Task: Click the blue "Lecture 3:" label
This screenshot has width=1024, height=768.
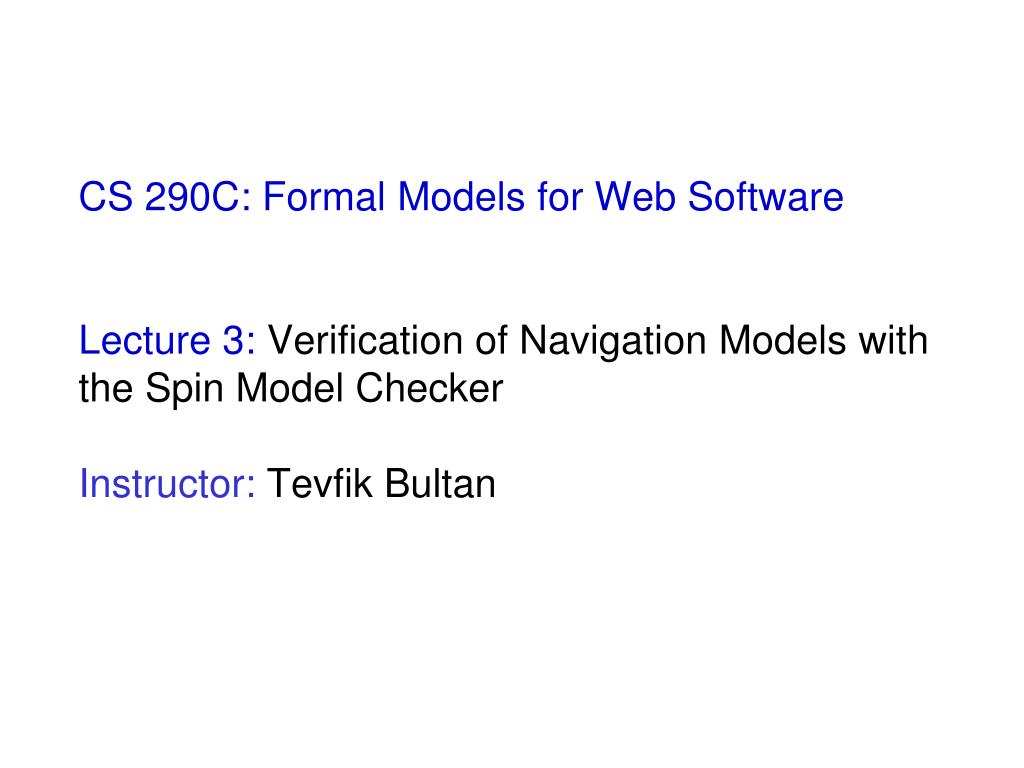Action: click(167, 340)
